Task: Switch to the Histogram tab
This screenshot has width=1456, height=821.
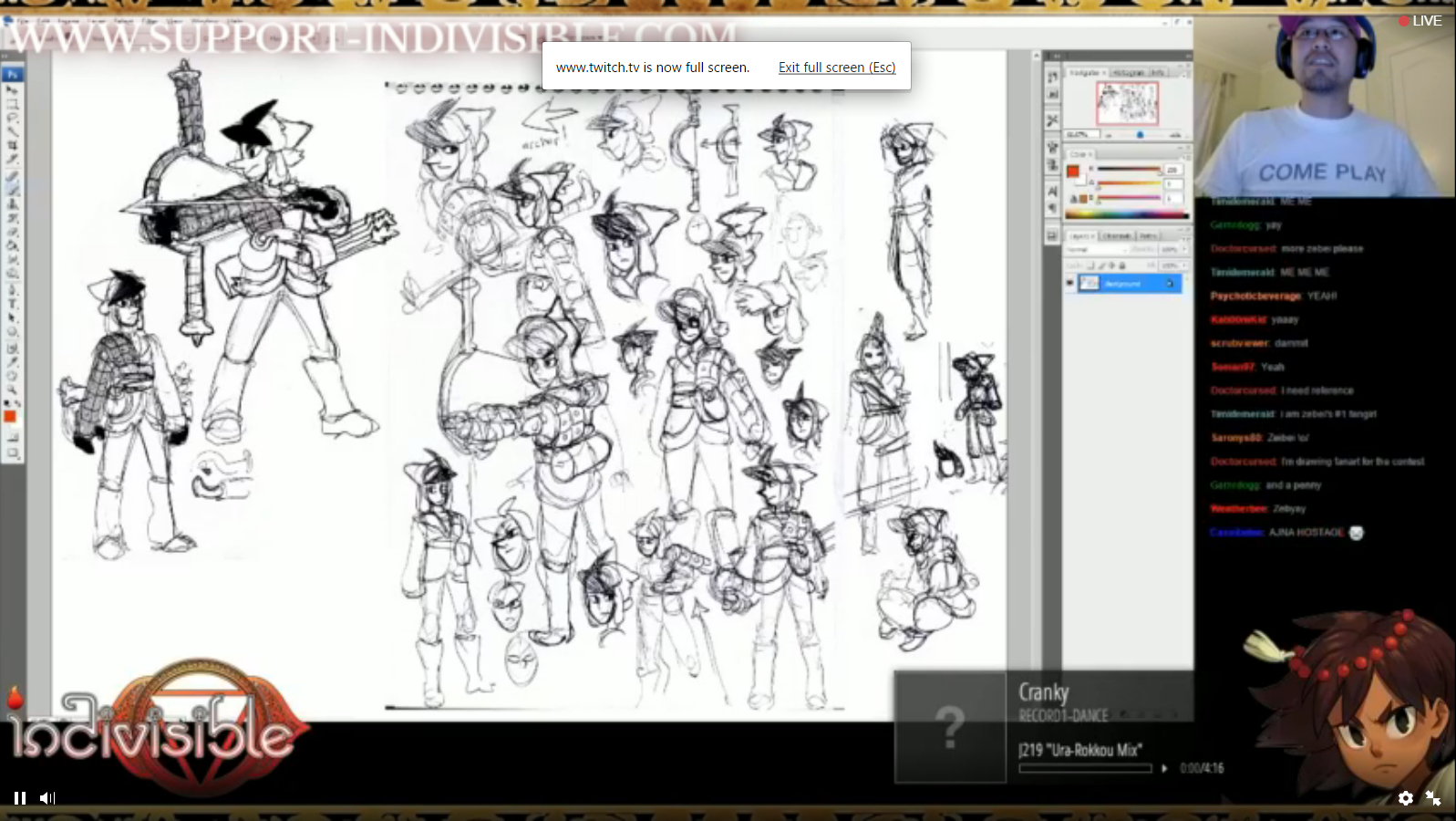Action: click(x=1131, y=72)
